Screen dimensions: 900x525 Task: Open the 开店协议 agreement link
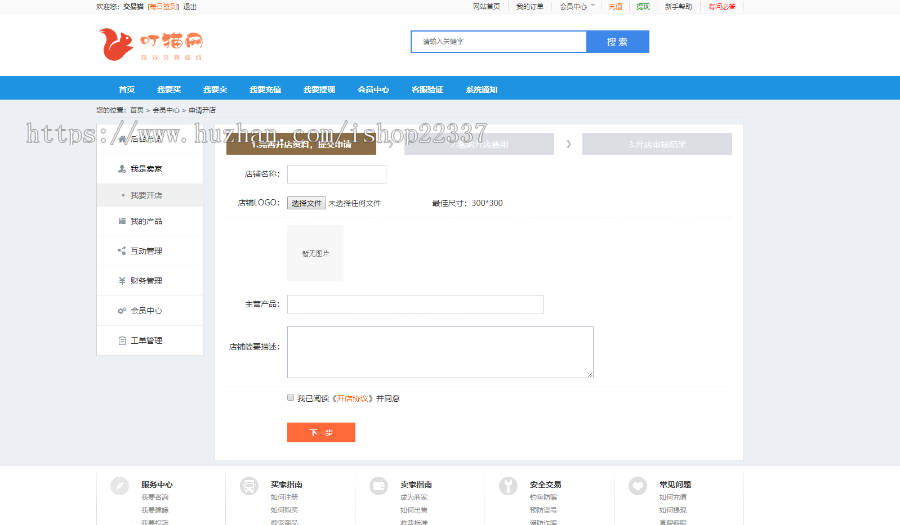pos(352,398)
